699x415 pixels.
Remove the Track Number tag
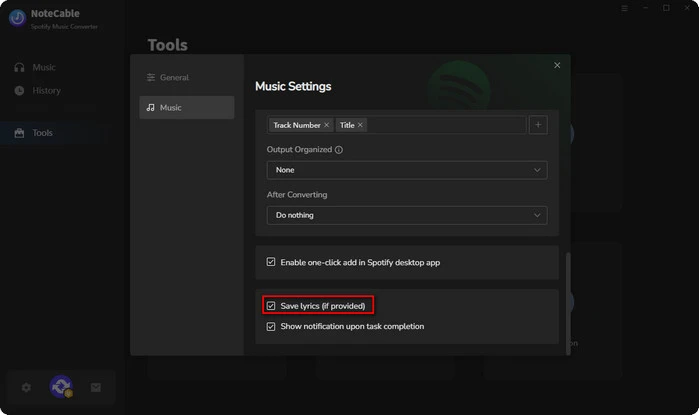(327, 125)
